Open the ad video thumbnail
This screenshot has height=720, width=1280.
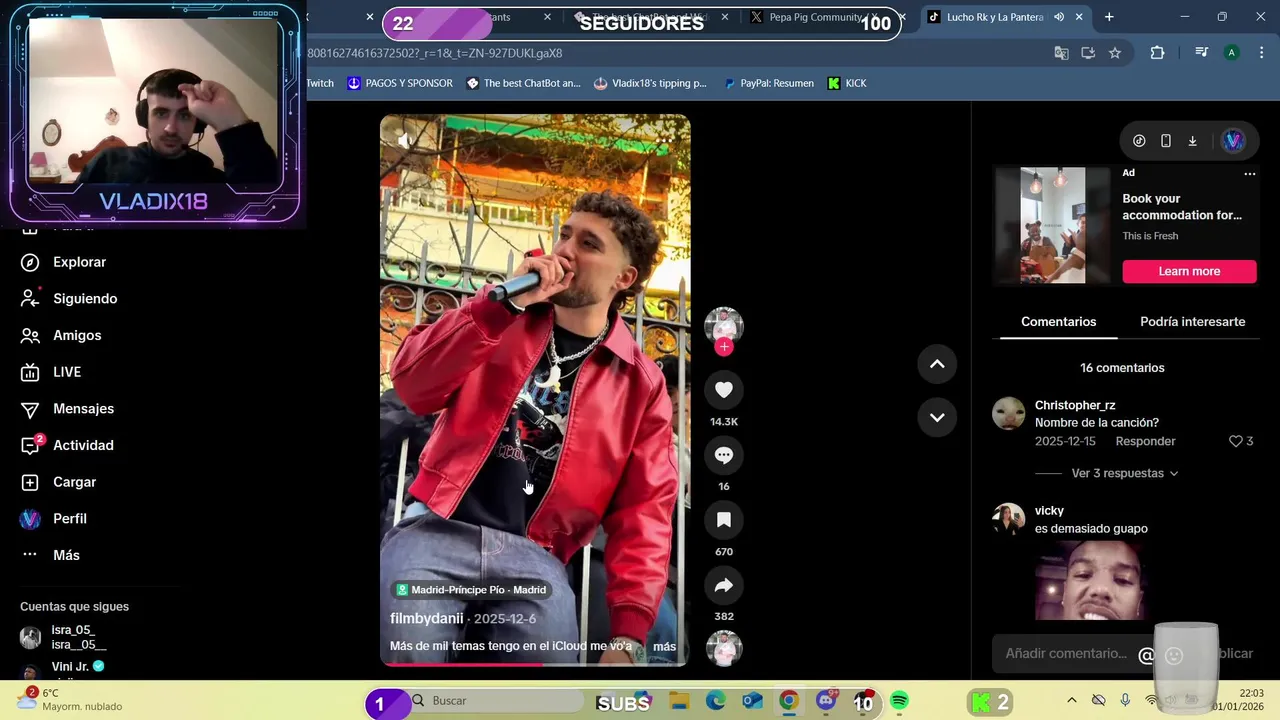coord(1052,225)
